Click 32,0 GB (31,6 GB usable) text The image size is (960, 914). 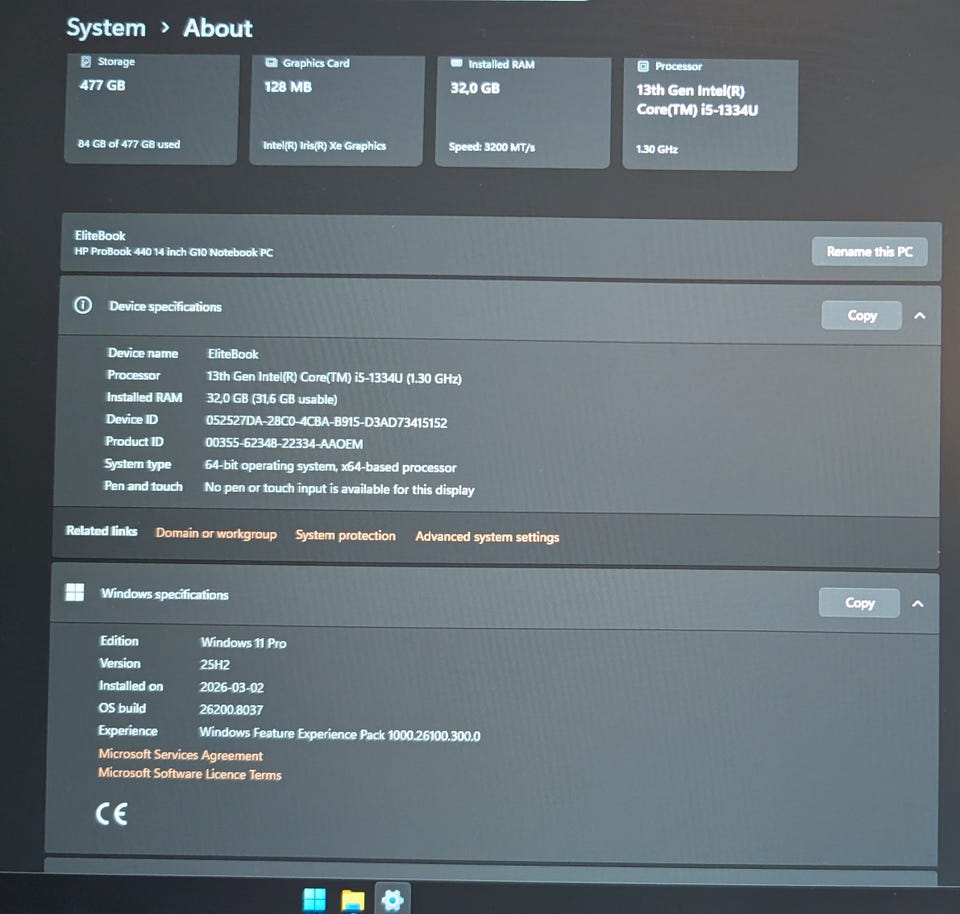(x=272, y=399)
